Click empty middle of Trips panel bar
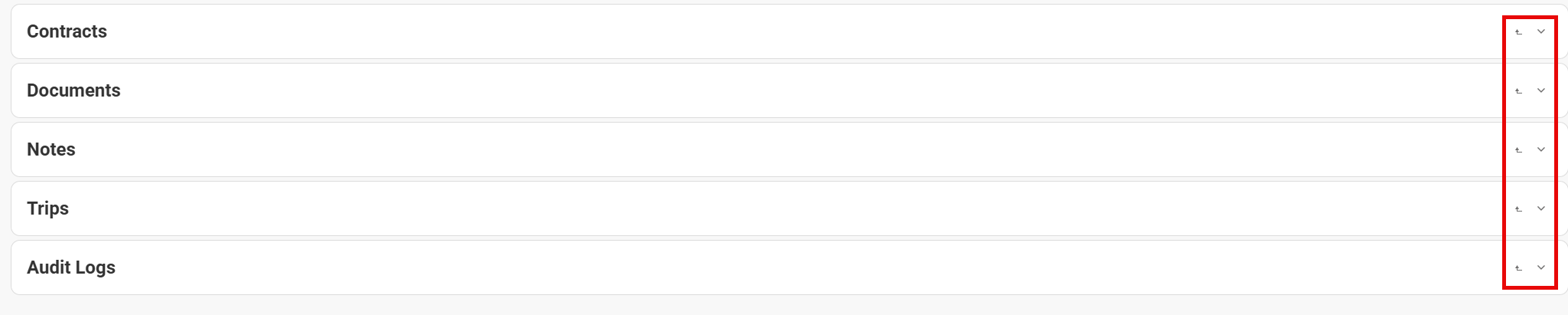Screen dimensions: 1568x315 765,208
